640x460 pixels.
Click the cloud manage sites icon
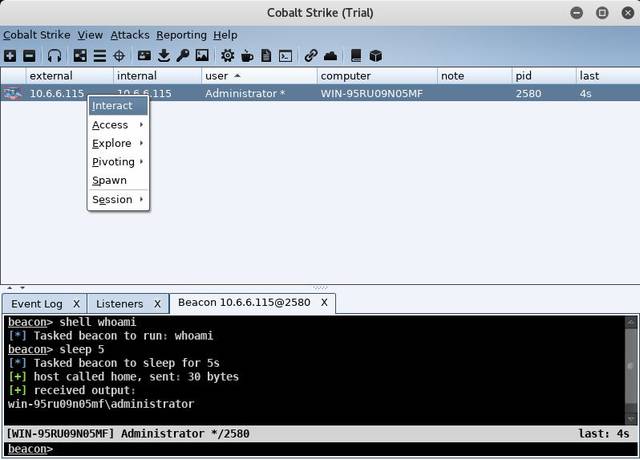coord(330,56)
